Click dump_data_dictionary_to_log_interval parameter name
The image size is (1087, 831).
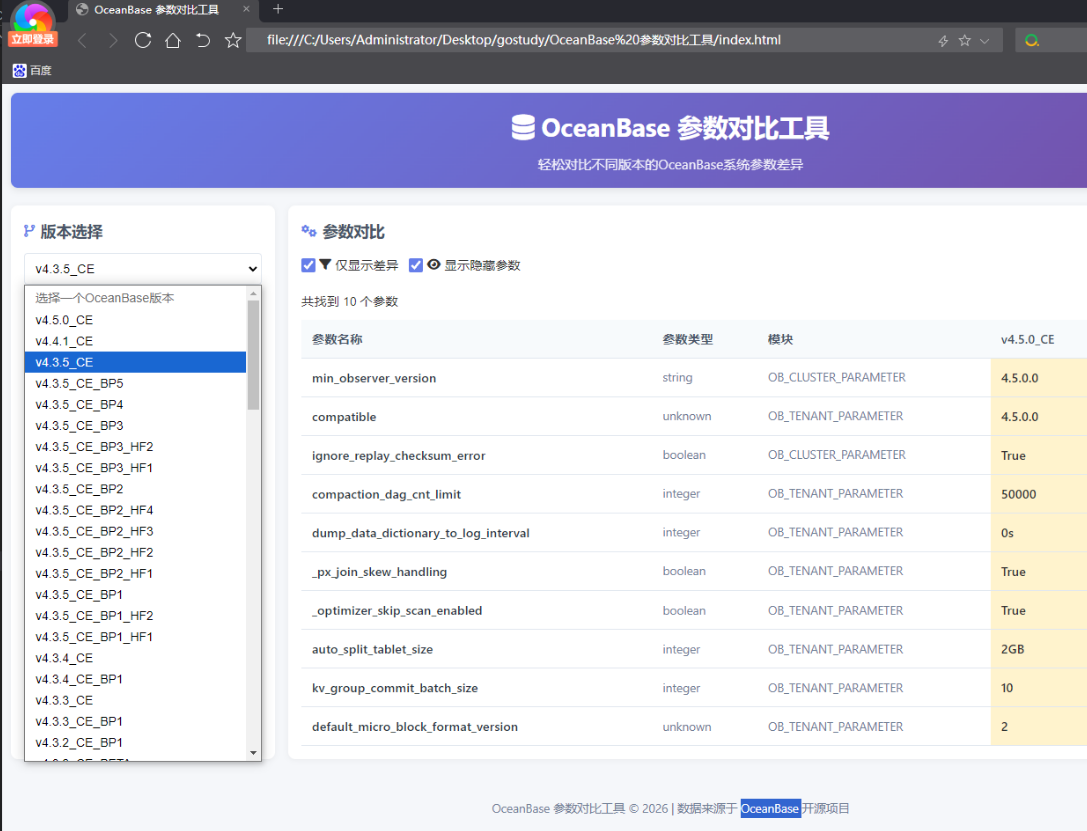[x=421, y=533]
